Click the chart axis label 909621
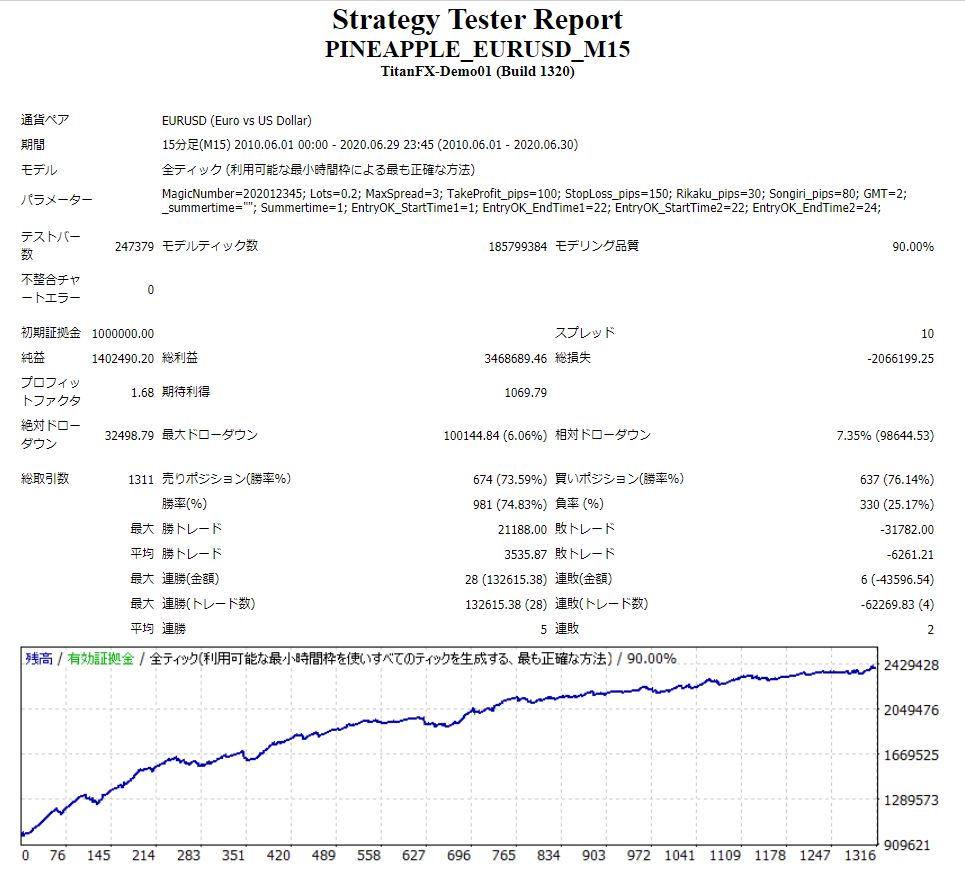Viewport: 965px width, 871px height. click(907, 845)
